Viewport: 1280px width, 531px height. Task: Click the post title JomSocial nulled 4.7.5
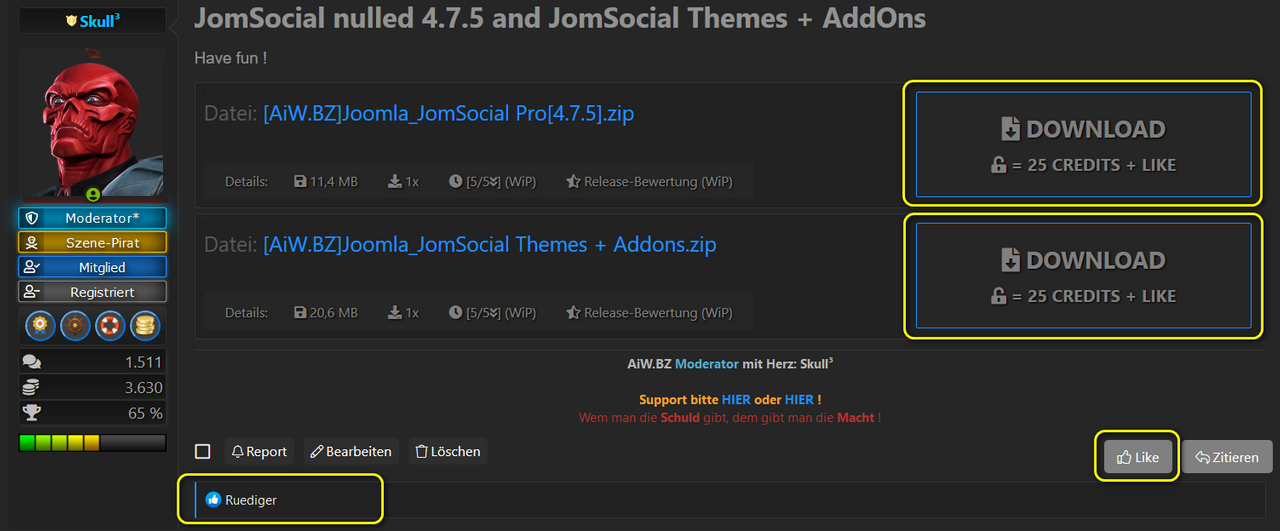coord(560,18)
